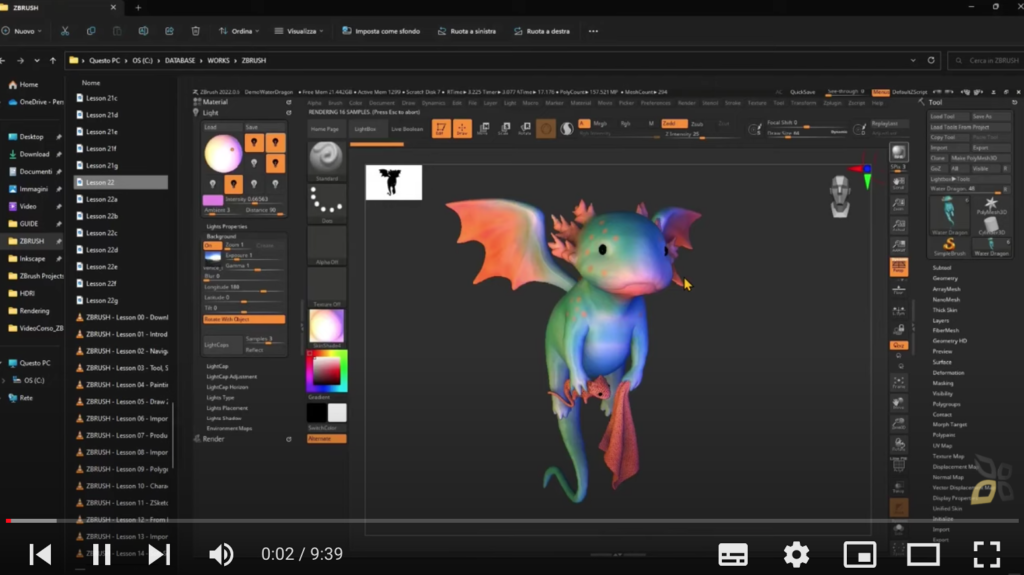This screenshot has height=575, width=1024.
Task: Open video player settings gear
Action: coord(796,554)
